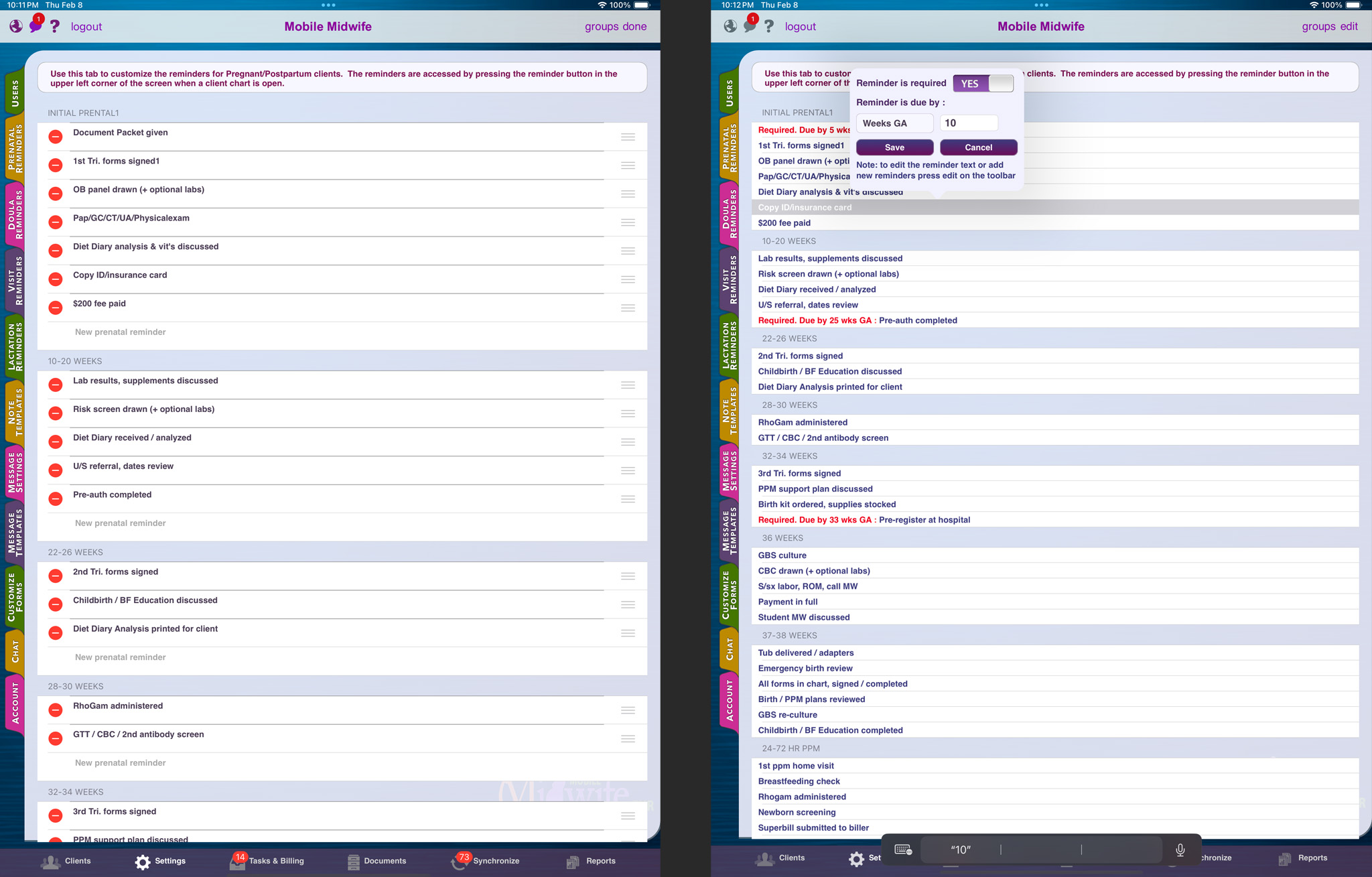1372x877 pixels.
Task: Grab reorder handle for 'Childbirth / BF Education discussed'
Action: coord(628,604)
